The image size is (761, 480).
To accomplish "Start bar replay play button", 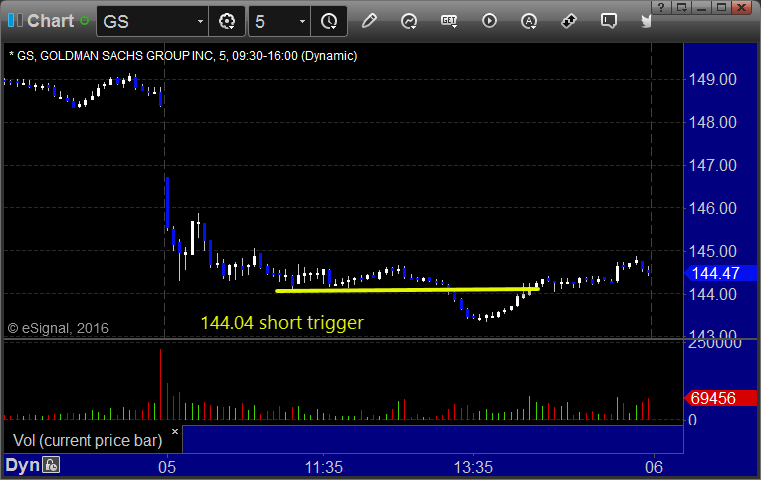I will (x=489, y=21).
